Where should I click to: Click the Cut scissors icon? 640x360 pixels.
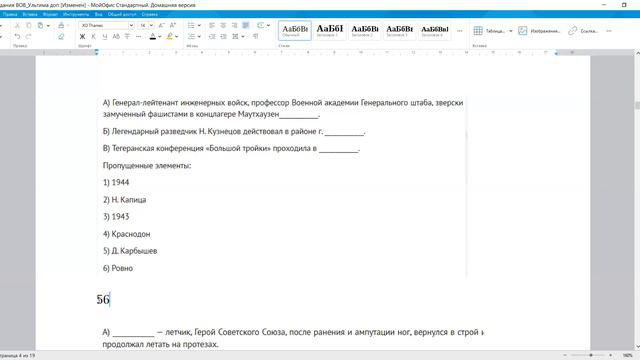coord(17,25)
